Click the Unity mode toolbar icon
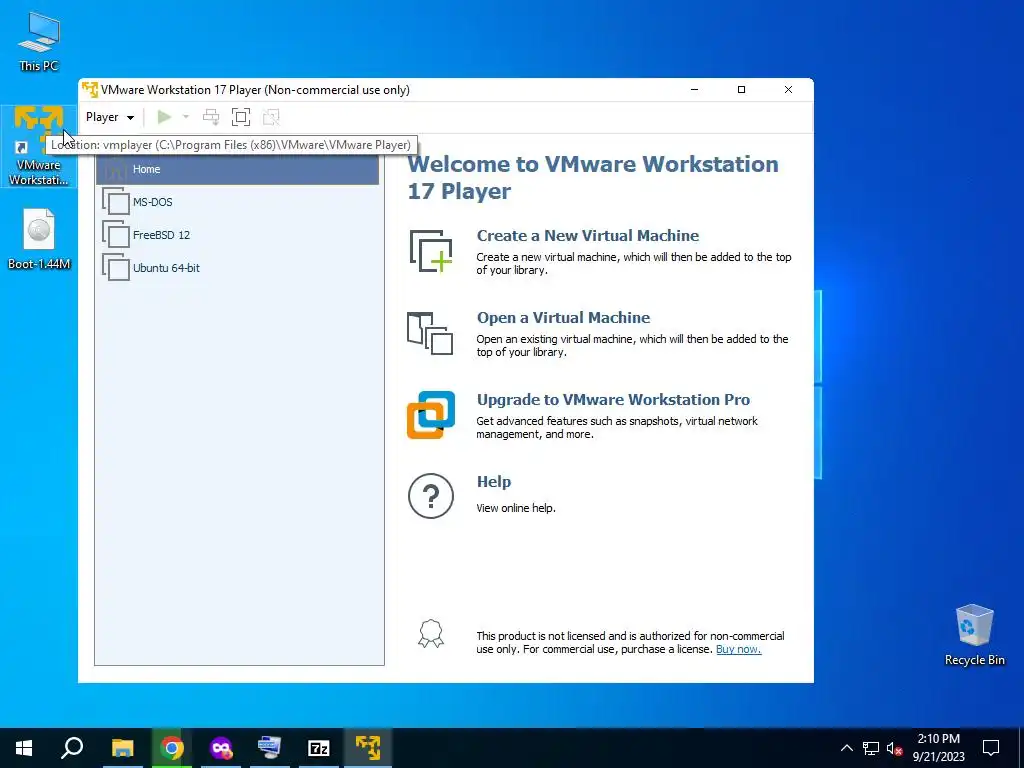 pyautogui.click(x=271, y=118)
